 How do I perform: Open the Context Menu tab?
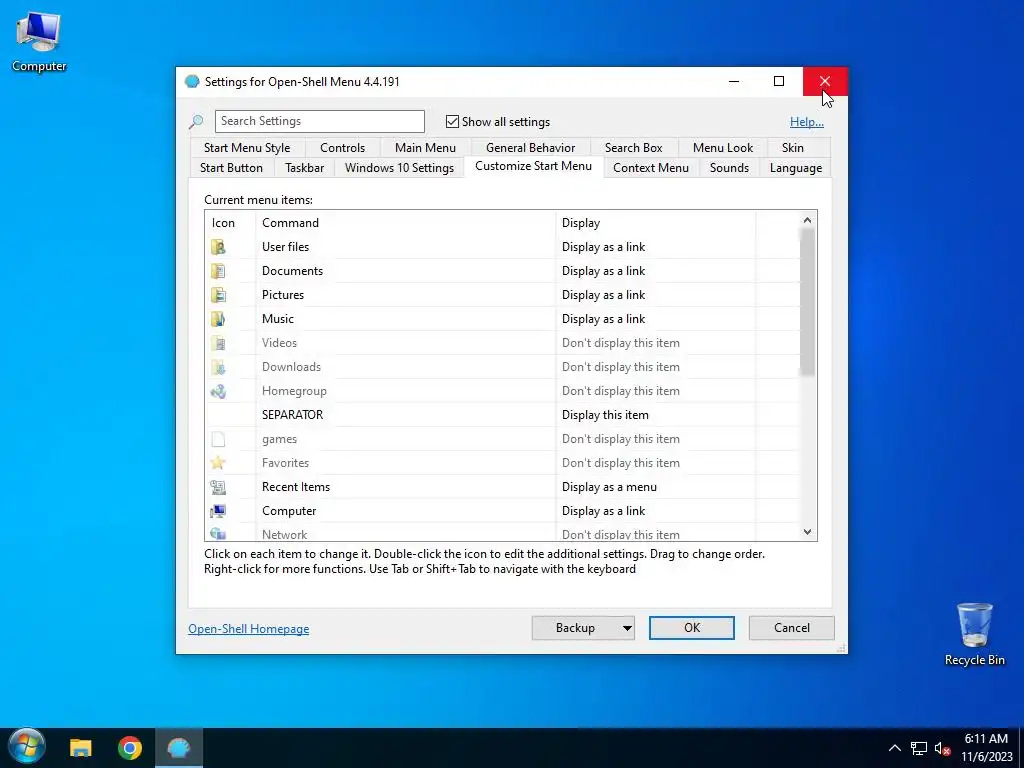pos(651,168)
